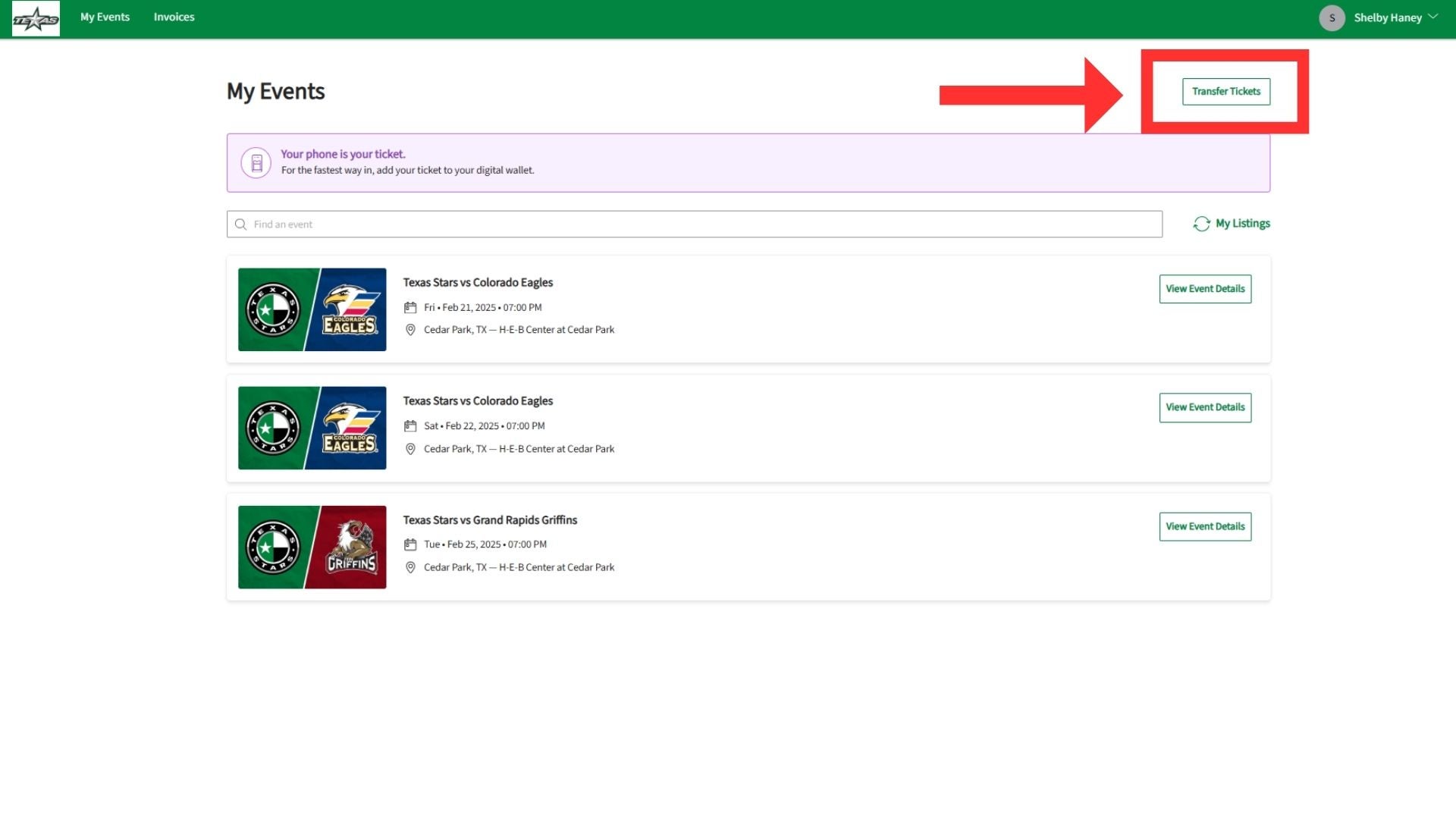This screenshot has height=819, width=1456.
Task: Click the location pin icon for Feb 22 event
Action: click(x=410, y=449)
